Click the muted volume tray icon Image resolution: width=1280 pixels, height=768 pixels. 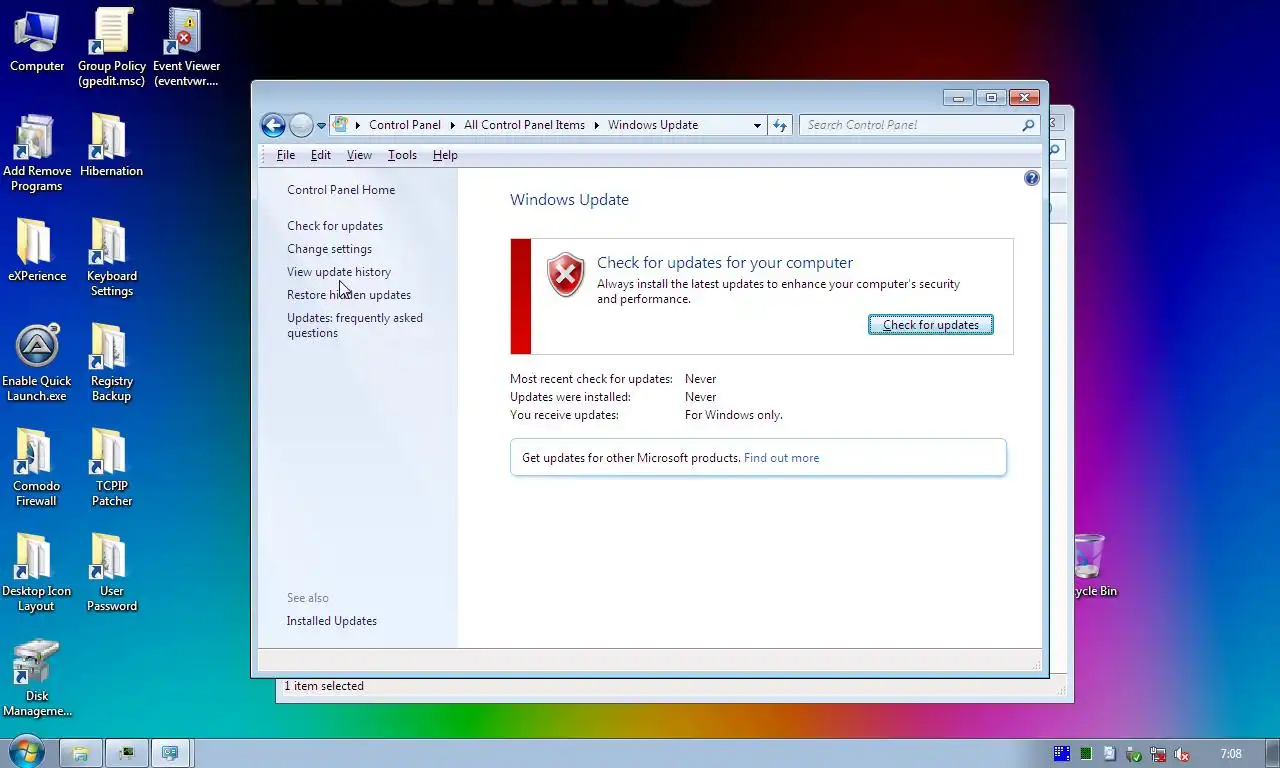tap(1182, 754)
